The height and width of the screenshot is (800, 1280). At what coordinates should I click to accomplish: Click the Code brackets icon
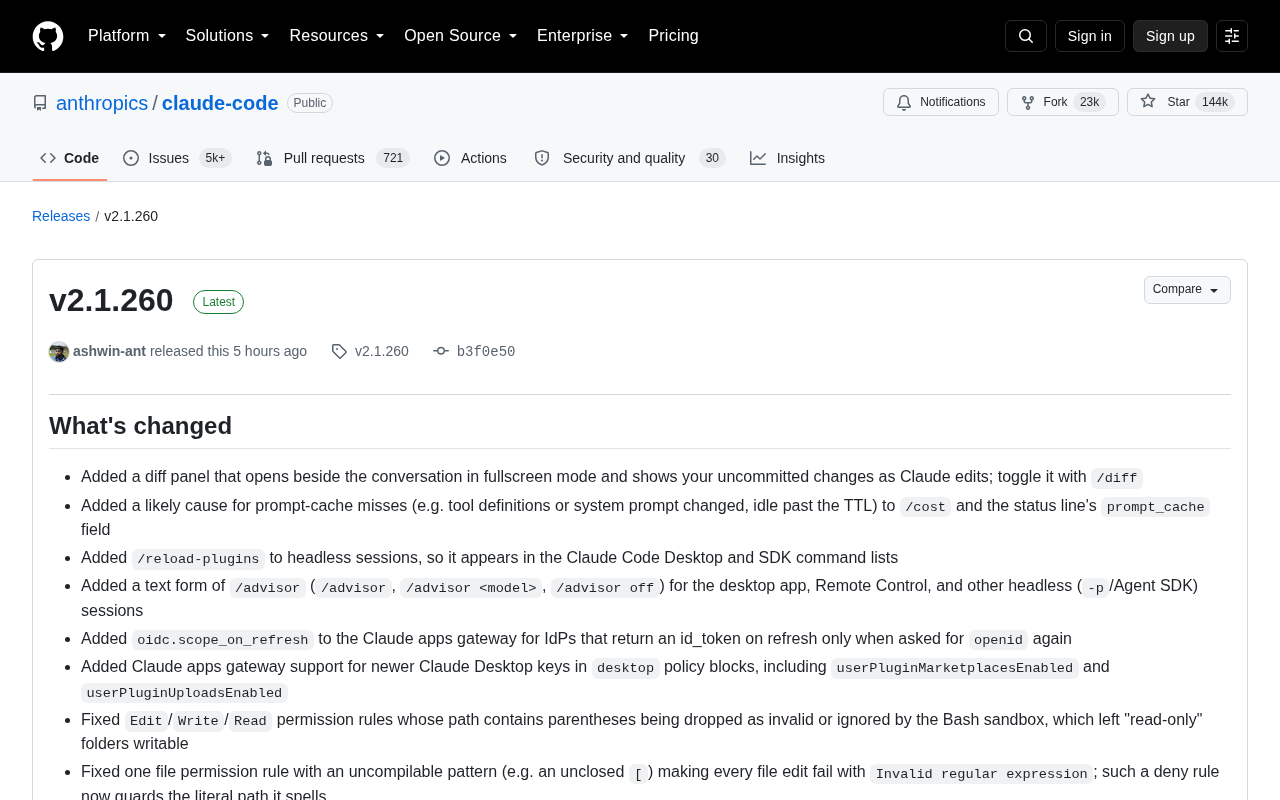pyautogui.click(x=48, y=158)
